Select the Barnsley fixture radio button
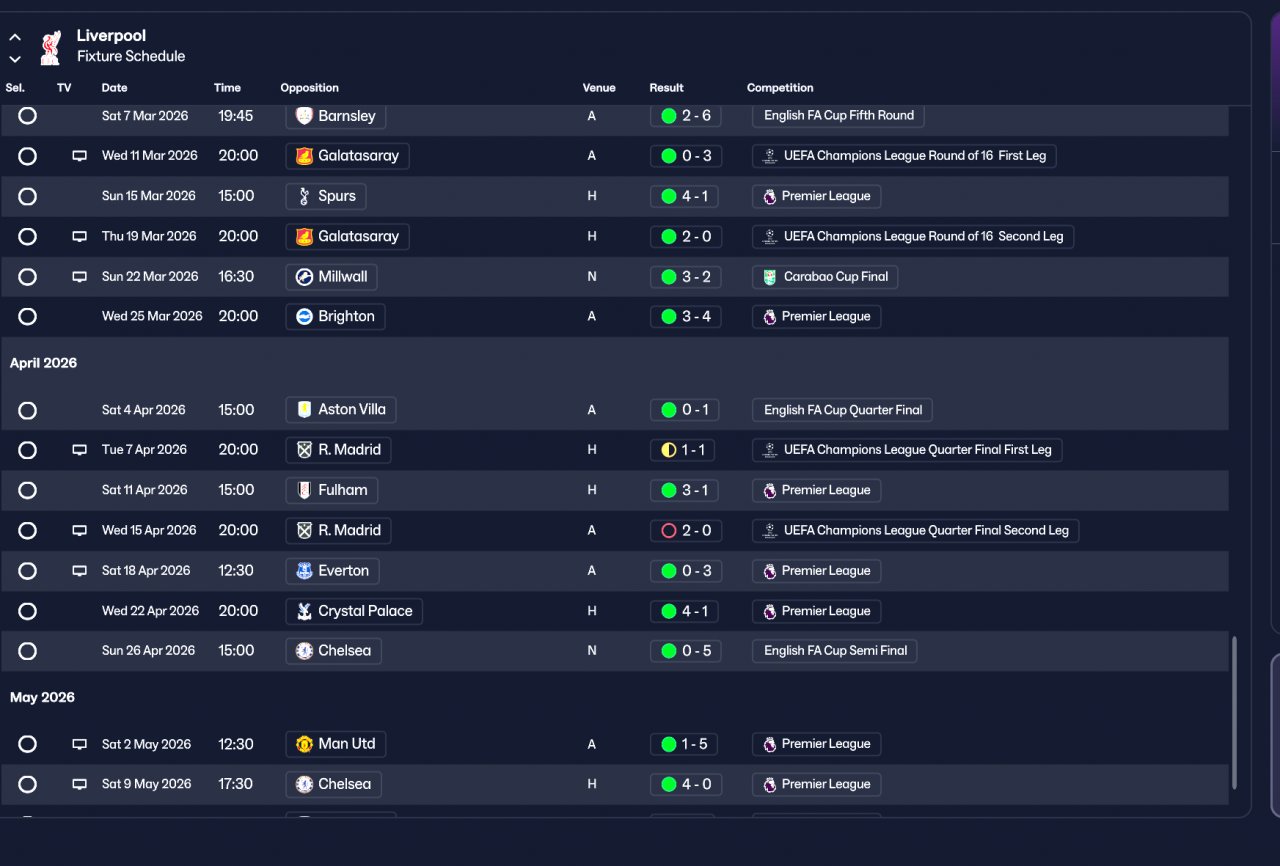Screen dimensions: 1280x866 click(28, 116)
